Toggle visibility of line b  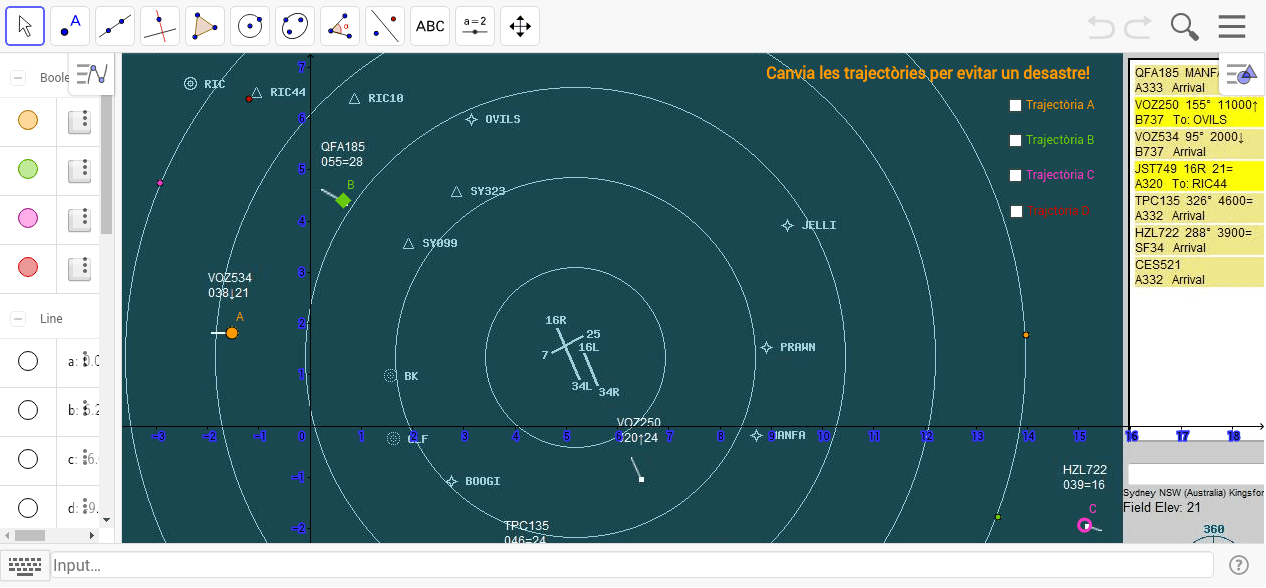[x=28, y=410]
